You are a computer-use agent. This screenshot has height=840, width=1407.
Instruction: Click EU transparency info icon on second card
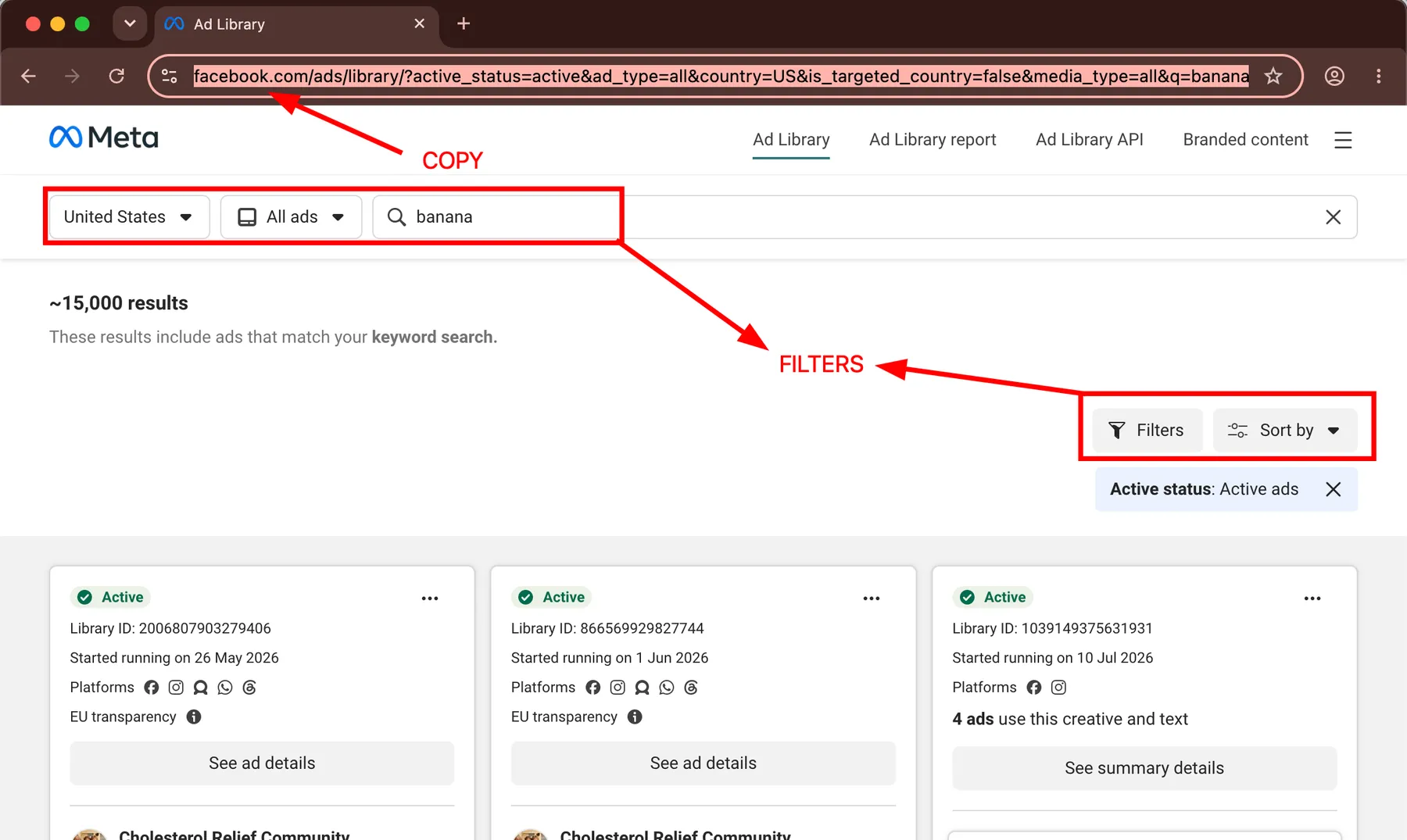pos(635,717)
